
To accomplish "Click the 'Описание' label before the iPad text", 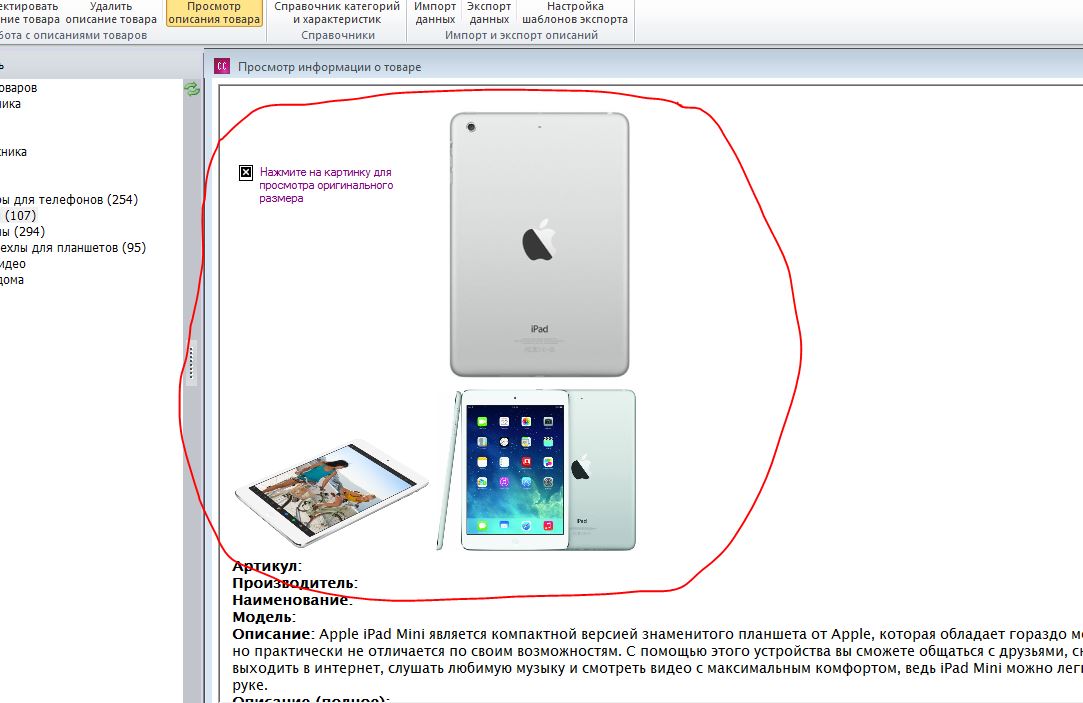I will click(271, 634).
